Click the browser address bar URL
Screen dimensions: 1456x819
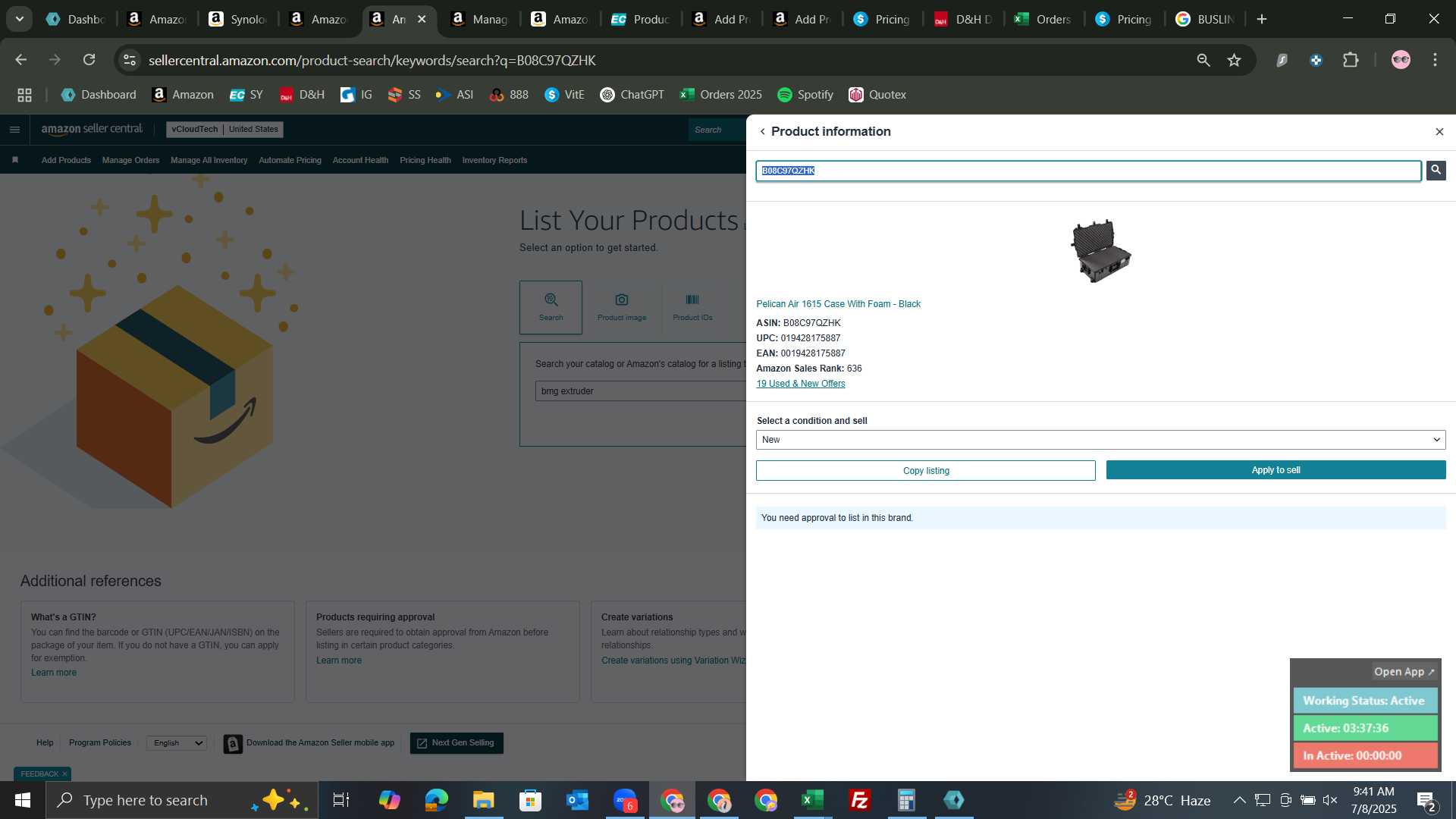[372, 60]
